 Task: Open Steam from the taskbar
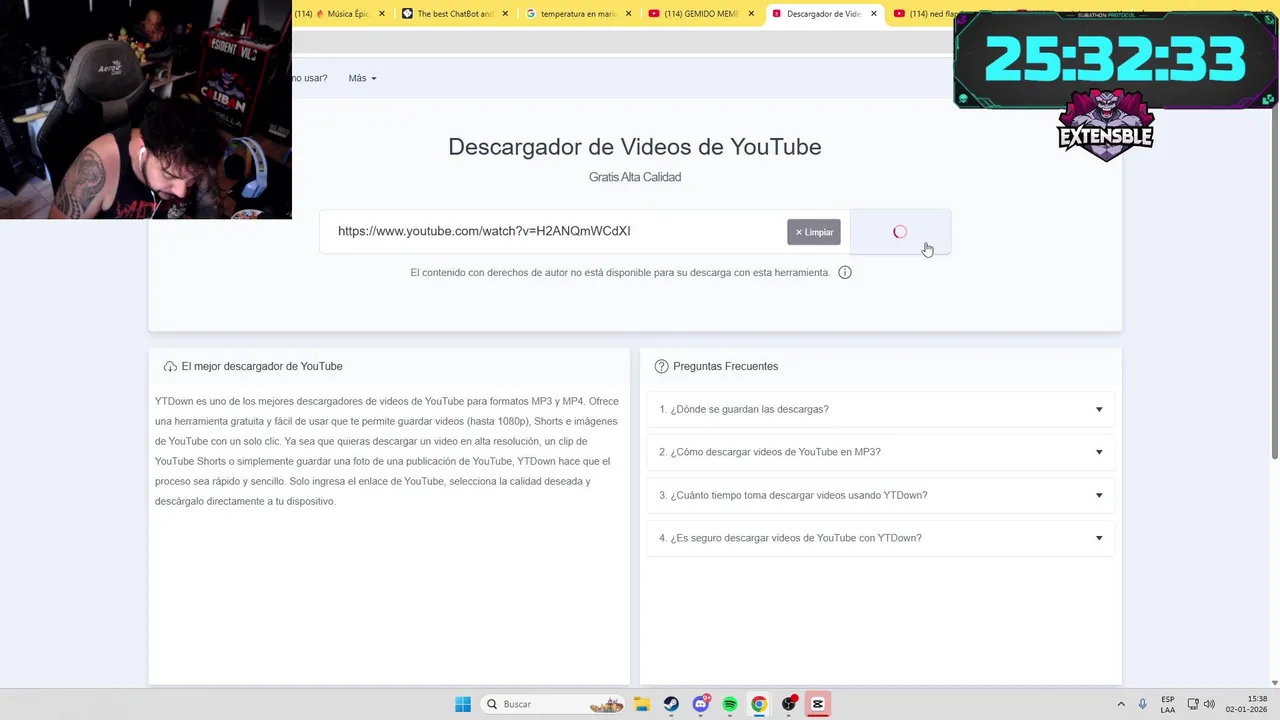[x=671, y=704]
